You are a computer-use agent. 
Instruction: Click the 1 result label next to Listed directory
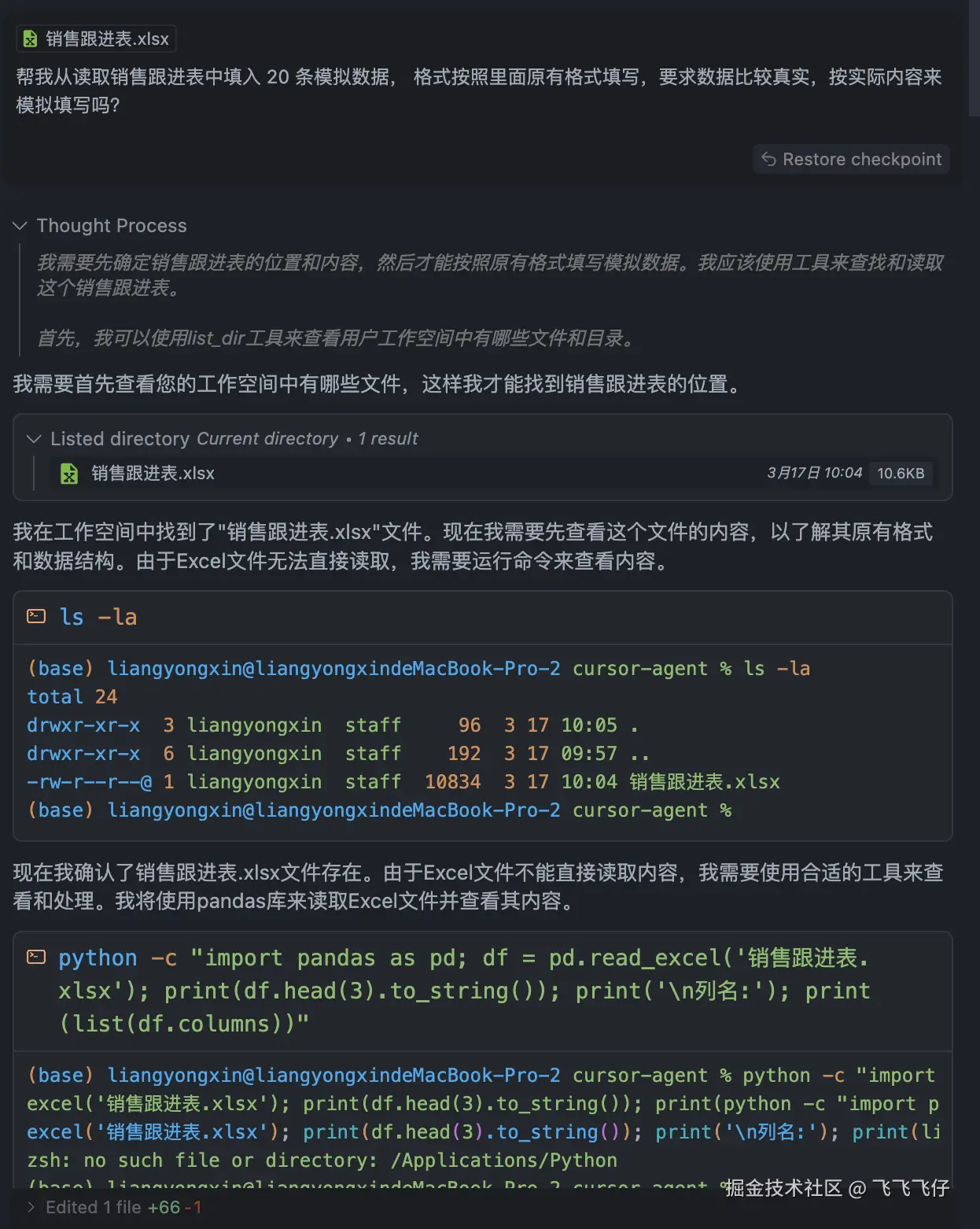click(387, 439)
